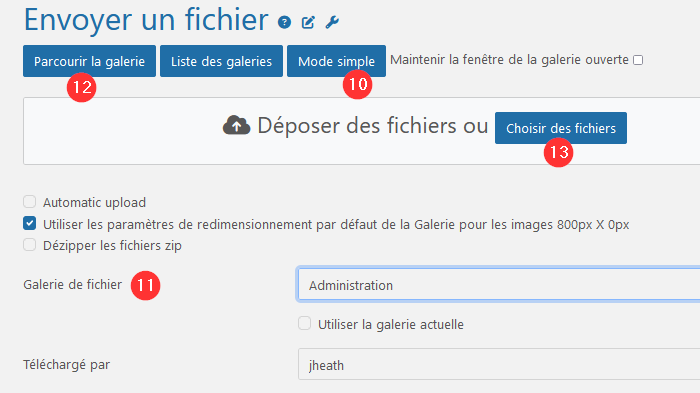Switch to Mode simple
This screenshot has width=700, height=393.
336,61
